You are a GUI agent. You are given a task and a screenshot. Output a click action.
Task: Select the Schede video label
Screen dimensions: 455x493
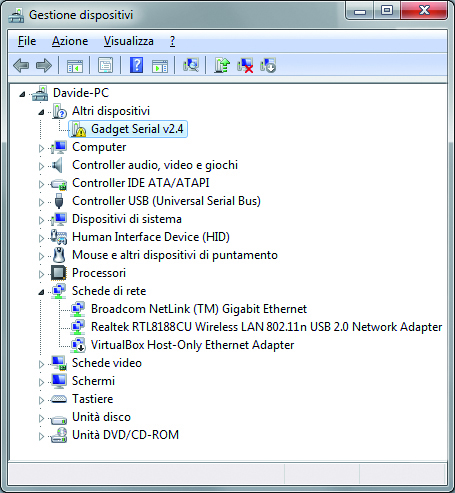[107, 363]
